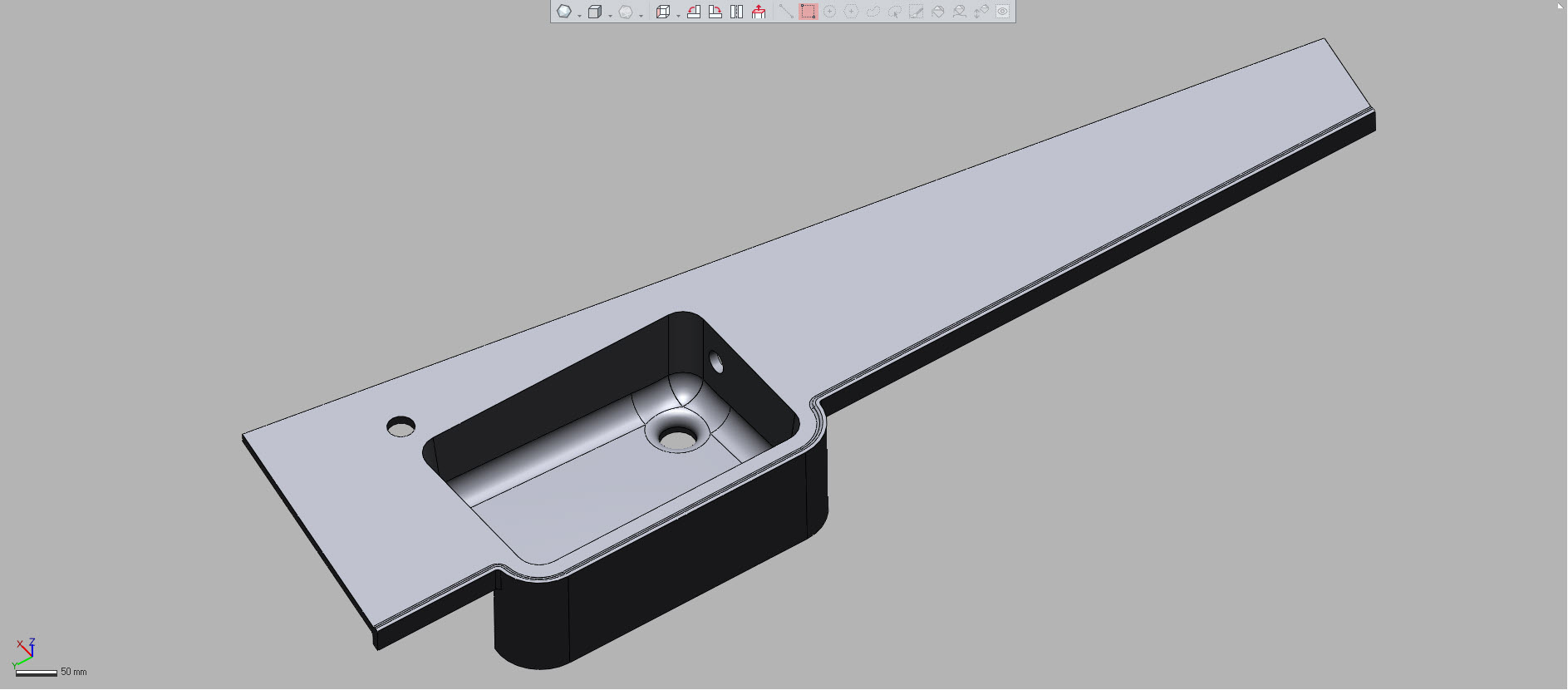Click the solid cube display icon
The height and width of the screenshot is (690, 1568).
coord(595,12)
